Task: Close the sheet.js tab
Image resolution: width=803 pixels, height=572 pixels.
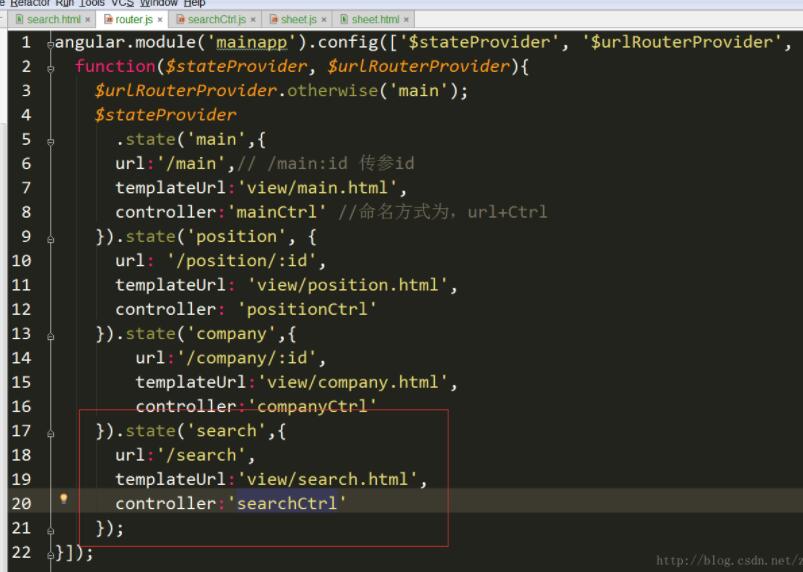Action: [x=324, y=20]
